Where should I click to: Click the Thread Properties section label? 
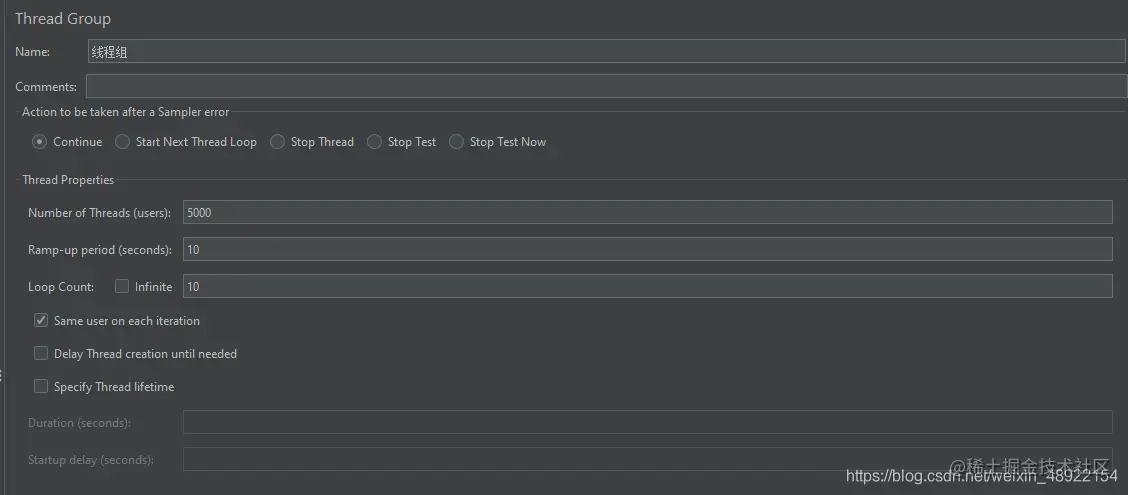tap(68, 180)
